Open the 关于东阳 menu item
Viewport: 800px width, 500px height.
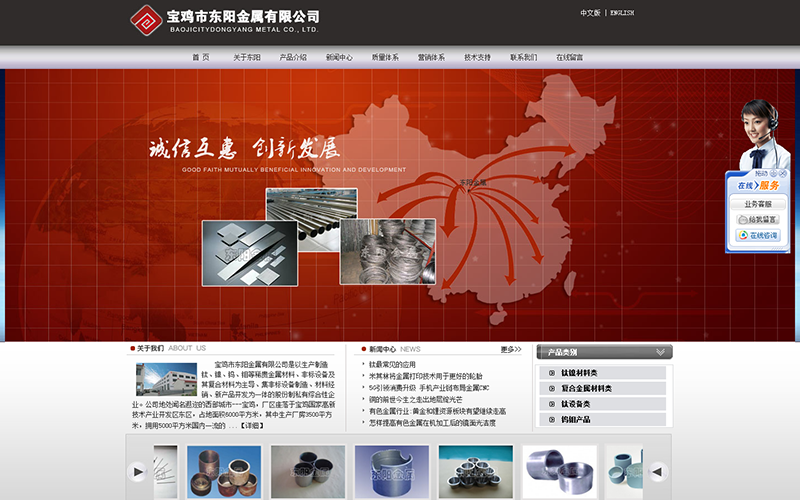pos(247,57)
